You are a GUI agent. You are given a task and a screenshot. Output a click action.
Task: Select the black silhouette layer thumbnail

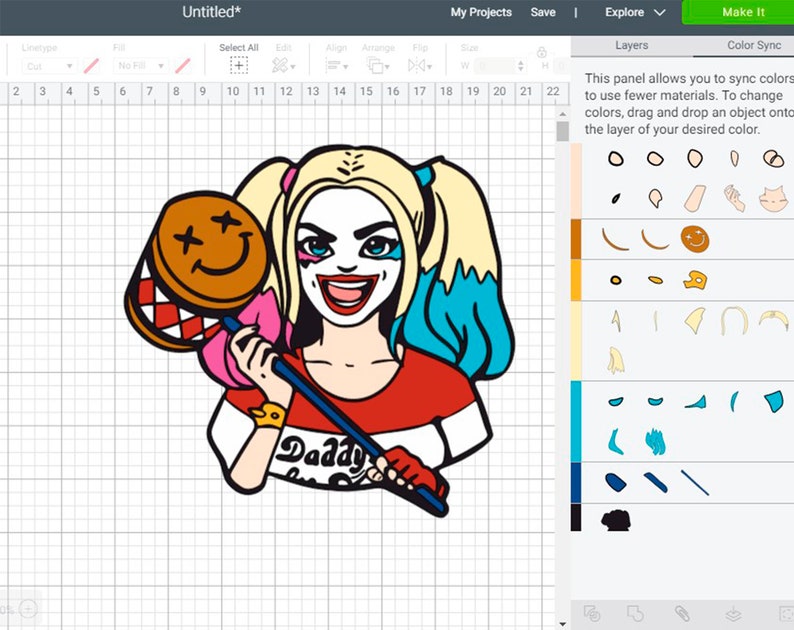click(616, 520)
